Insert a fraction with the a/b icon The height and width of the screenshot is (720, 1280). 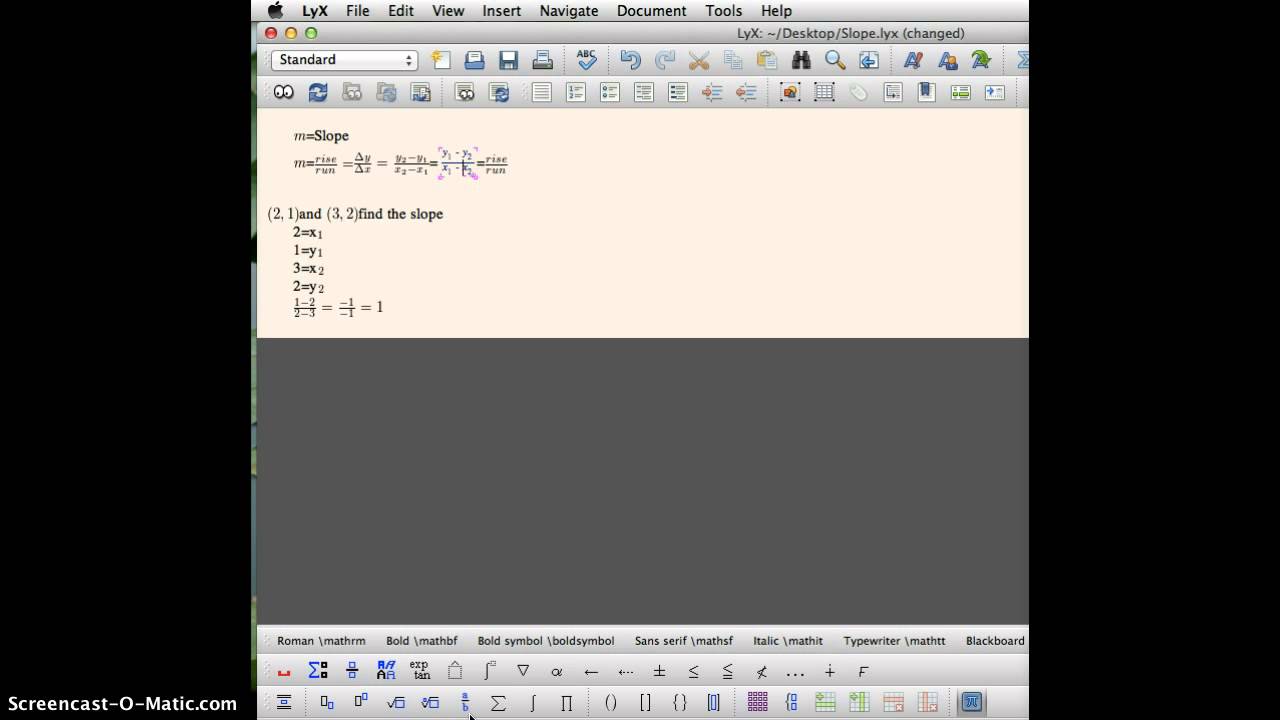[x=465, y=702]
